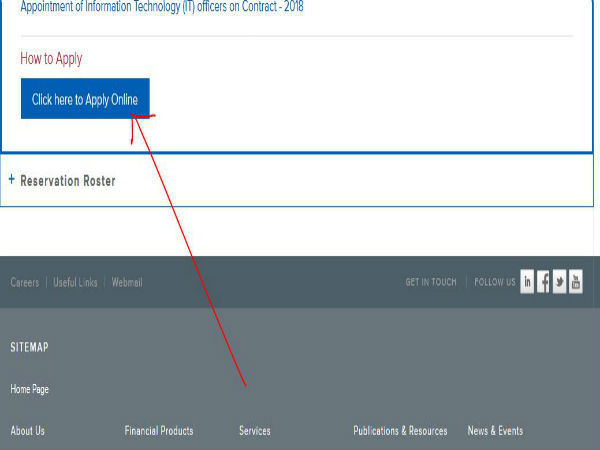Image resolution: width=600 pixels, height=450 pixels.
Task: Select the SITEMAP heading text
Action: coord(29,347)
